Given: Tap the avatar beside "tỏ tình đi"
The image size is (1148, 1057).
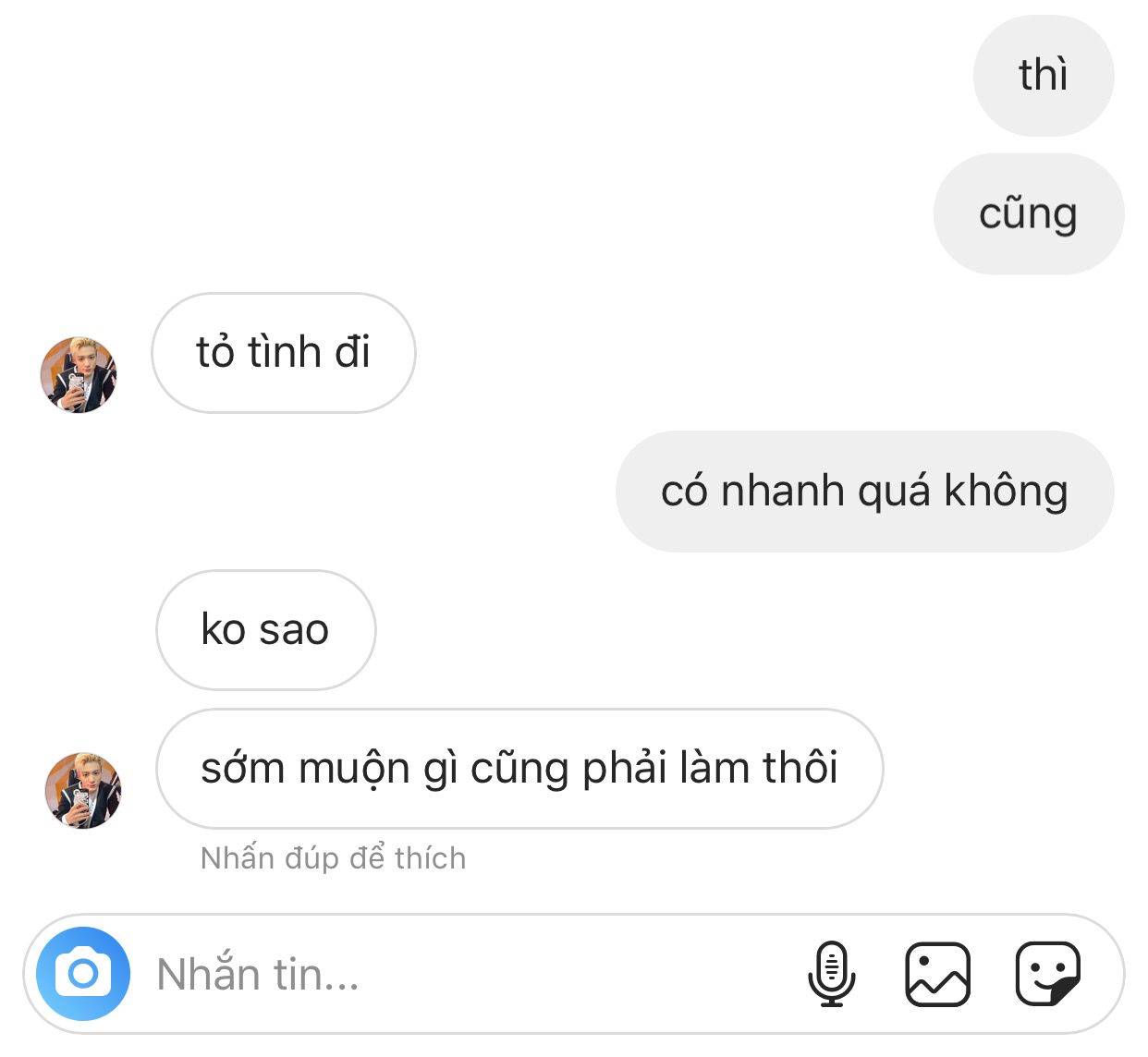Looking at the screenshot, I should pos(79,374).
